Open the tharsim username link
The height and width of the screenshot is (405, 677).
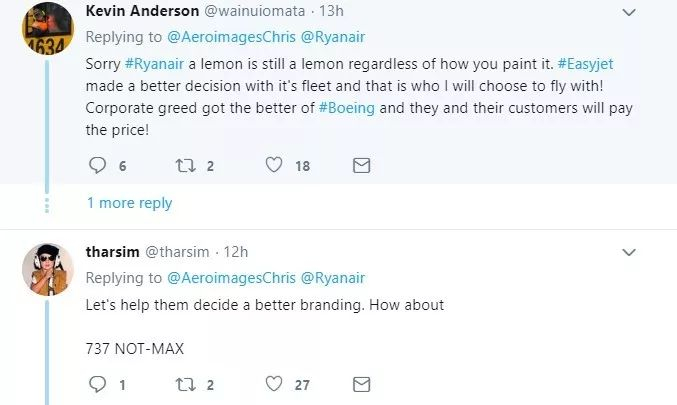coord(177,252)
